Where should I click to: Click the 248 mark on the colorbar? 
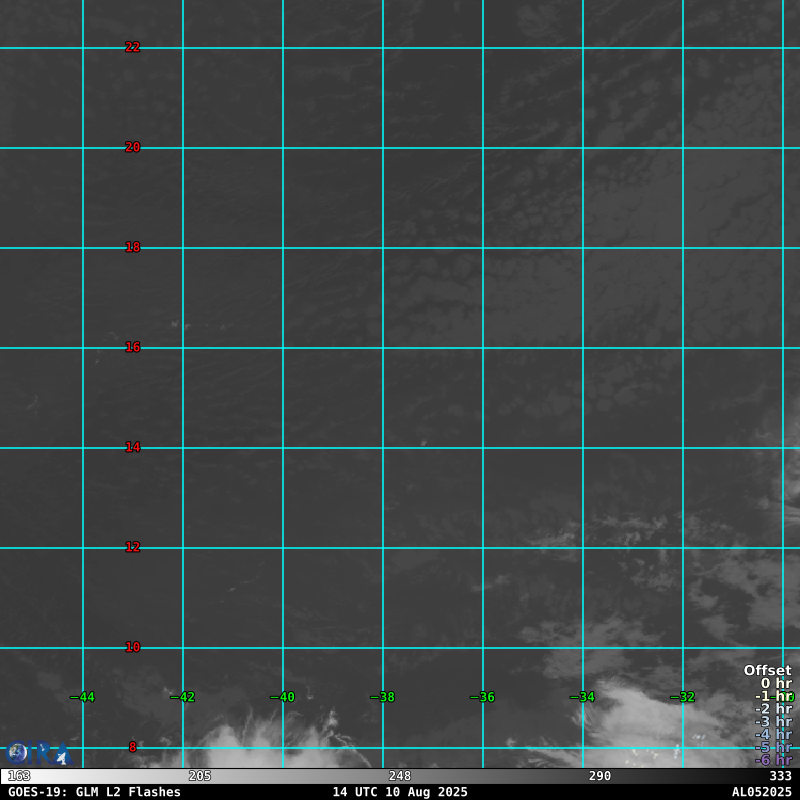(400, 776)
